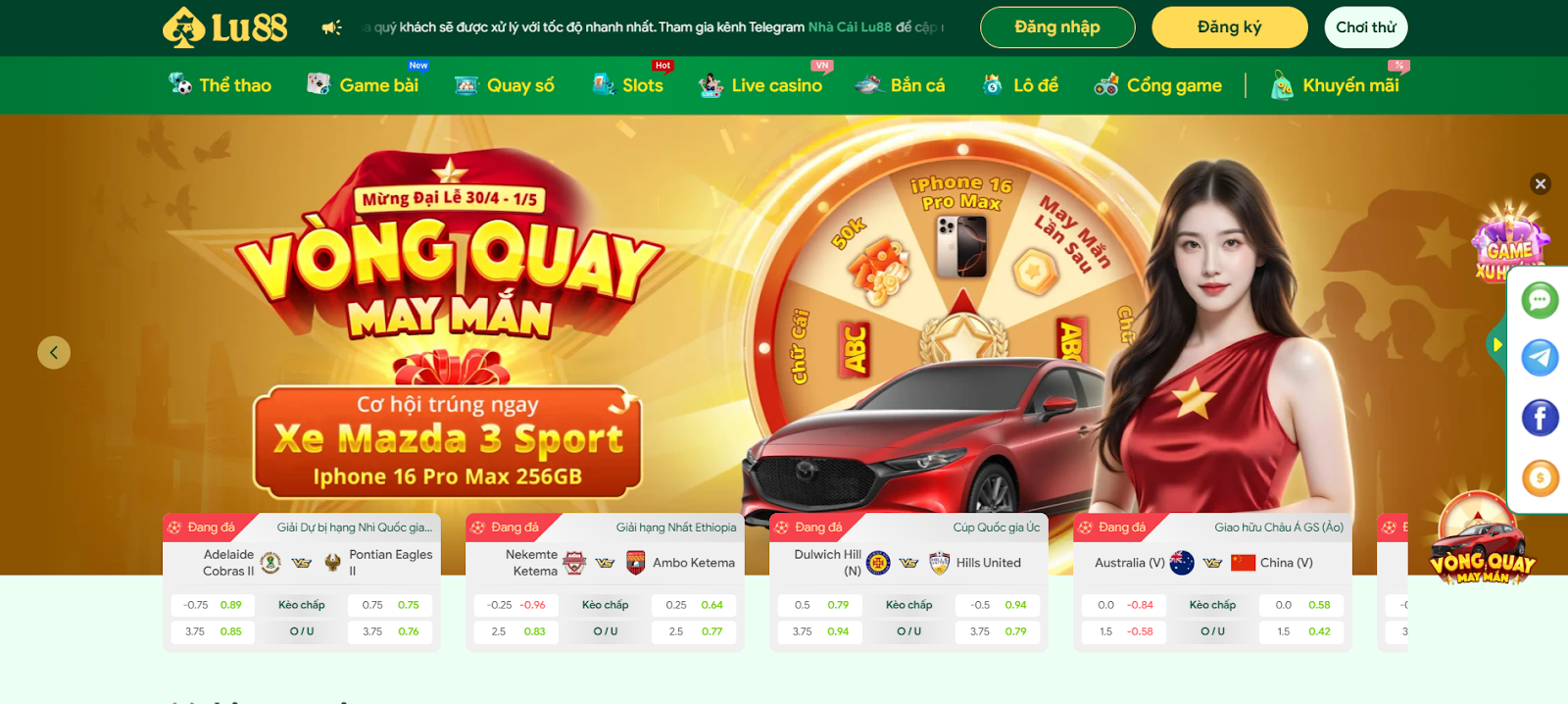
Task: Click the announcement megaphone icon
Action: [x=331, y=27]
